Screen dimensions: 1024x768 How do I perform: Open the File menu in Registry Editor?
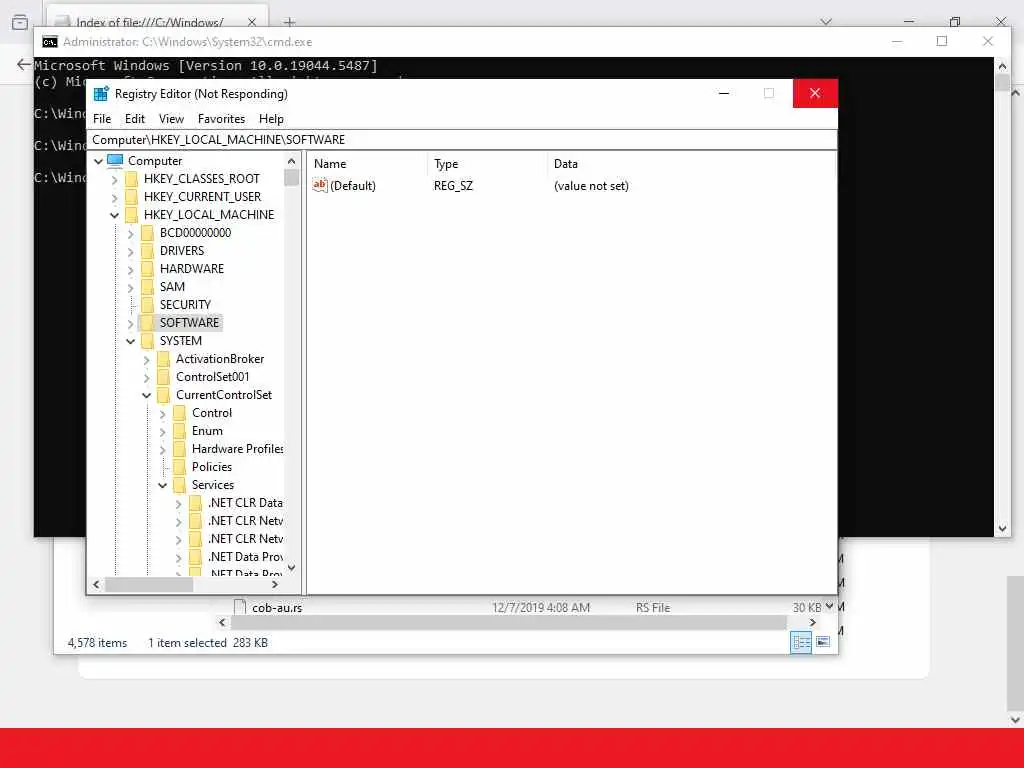coord(102,119)
